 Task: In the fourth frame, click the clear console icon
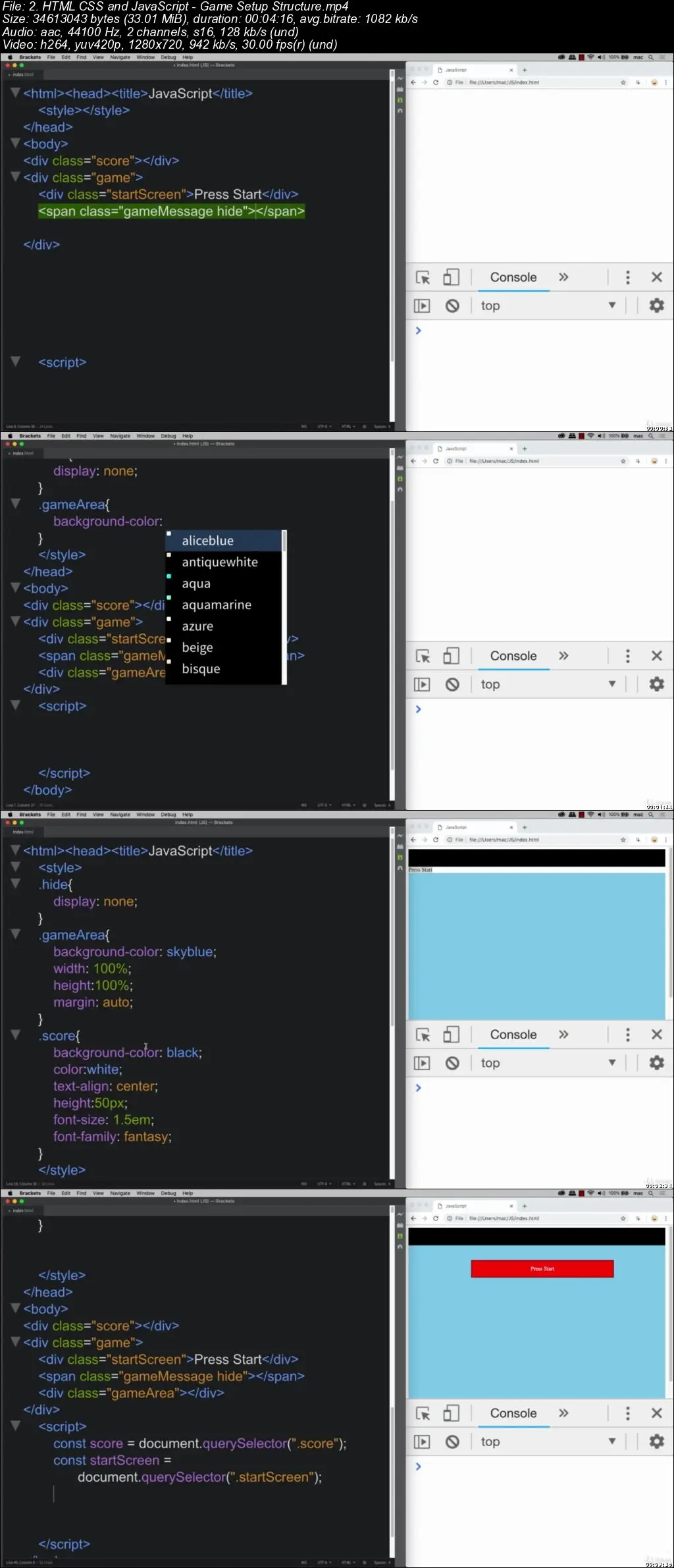point(452,1442)
